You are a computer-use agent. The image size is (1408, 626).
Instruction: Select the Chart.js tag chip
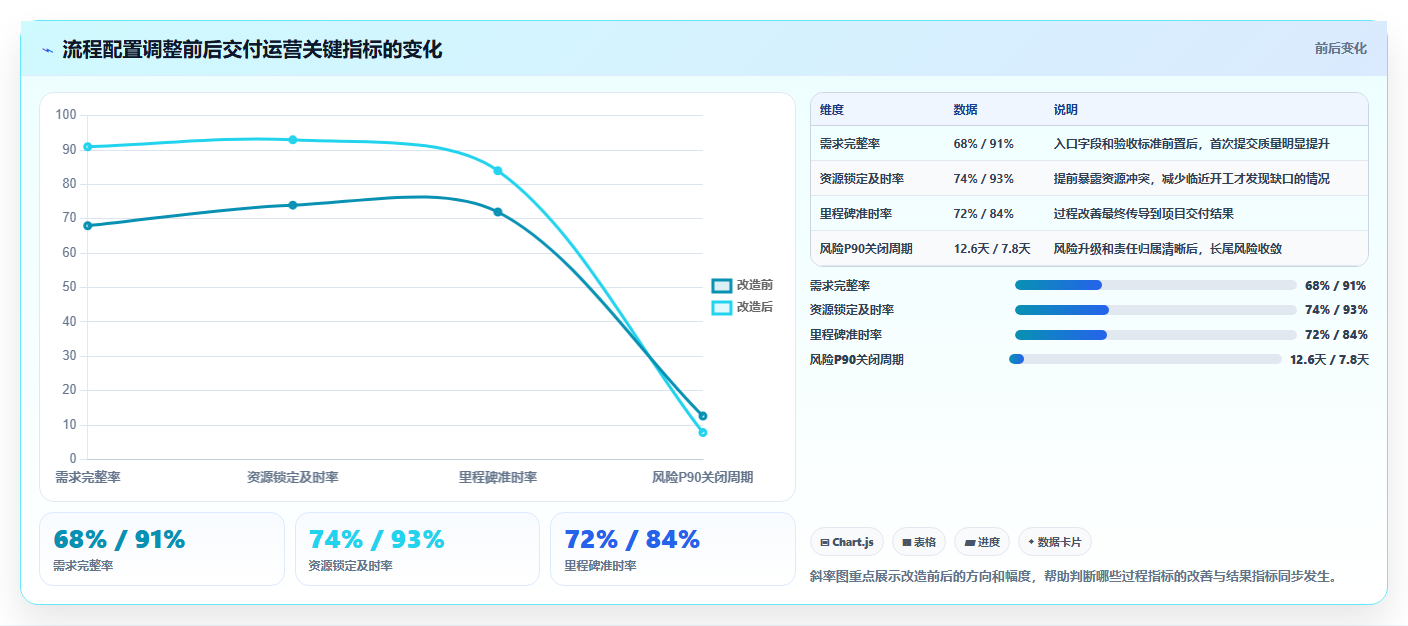846,542
